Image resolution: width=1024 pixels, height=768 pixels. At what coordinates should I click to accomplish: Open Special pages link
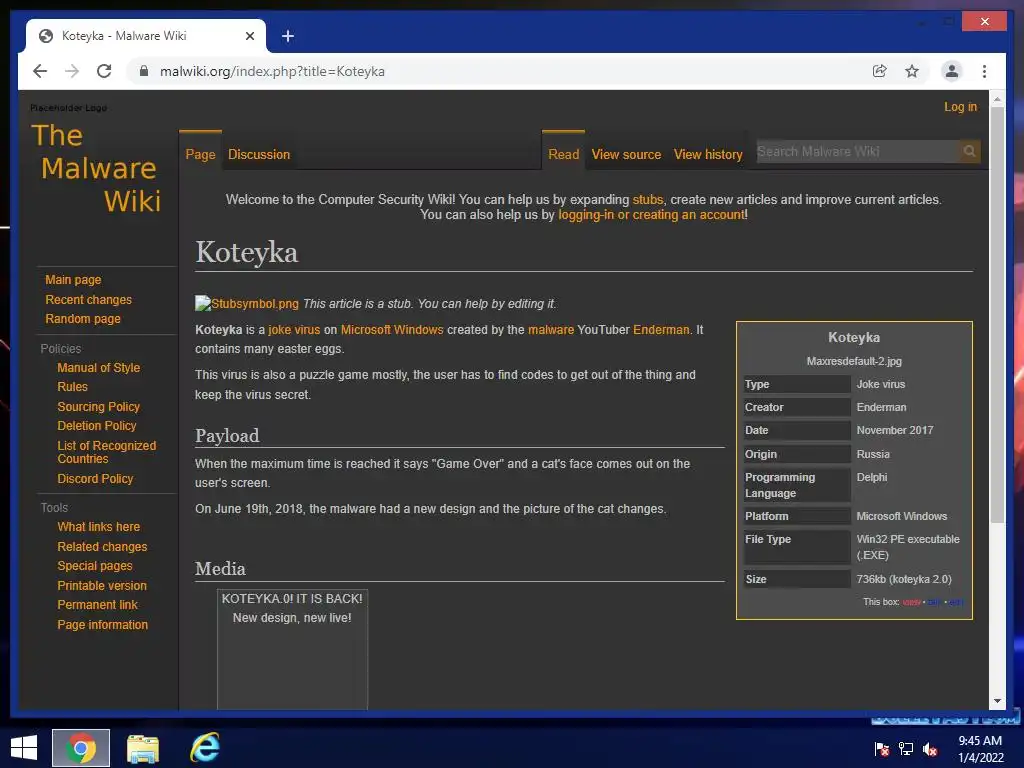coord(95,566)
